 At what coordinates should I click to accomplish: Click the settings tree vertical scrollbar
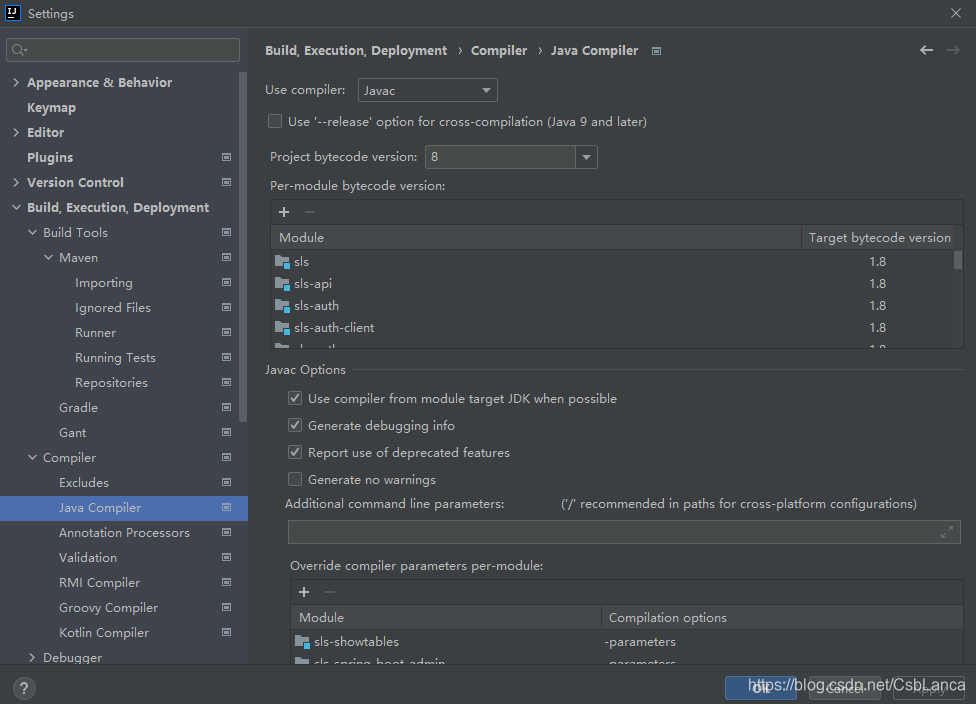(243, 247)
